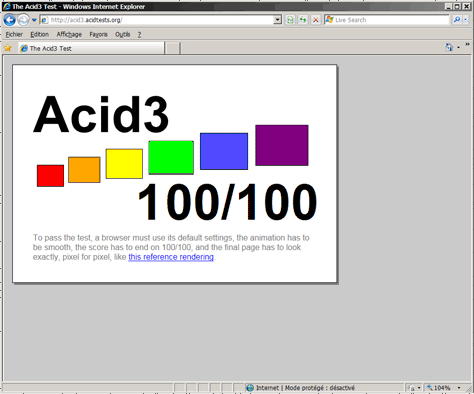The height and width of the screenshot is (394, 474).
Task: Open the Favoris menu
Action: 98,34
